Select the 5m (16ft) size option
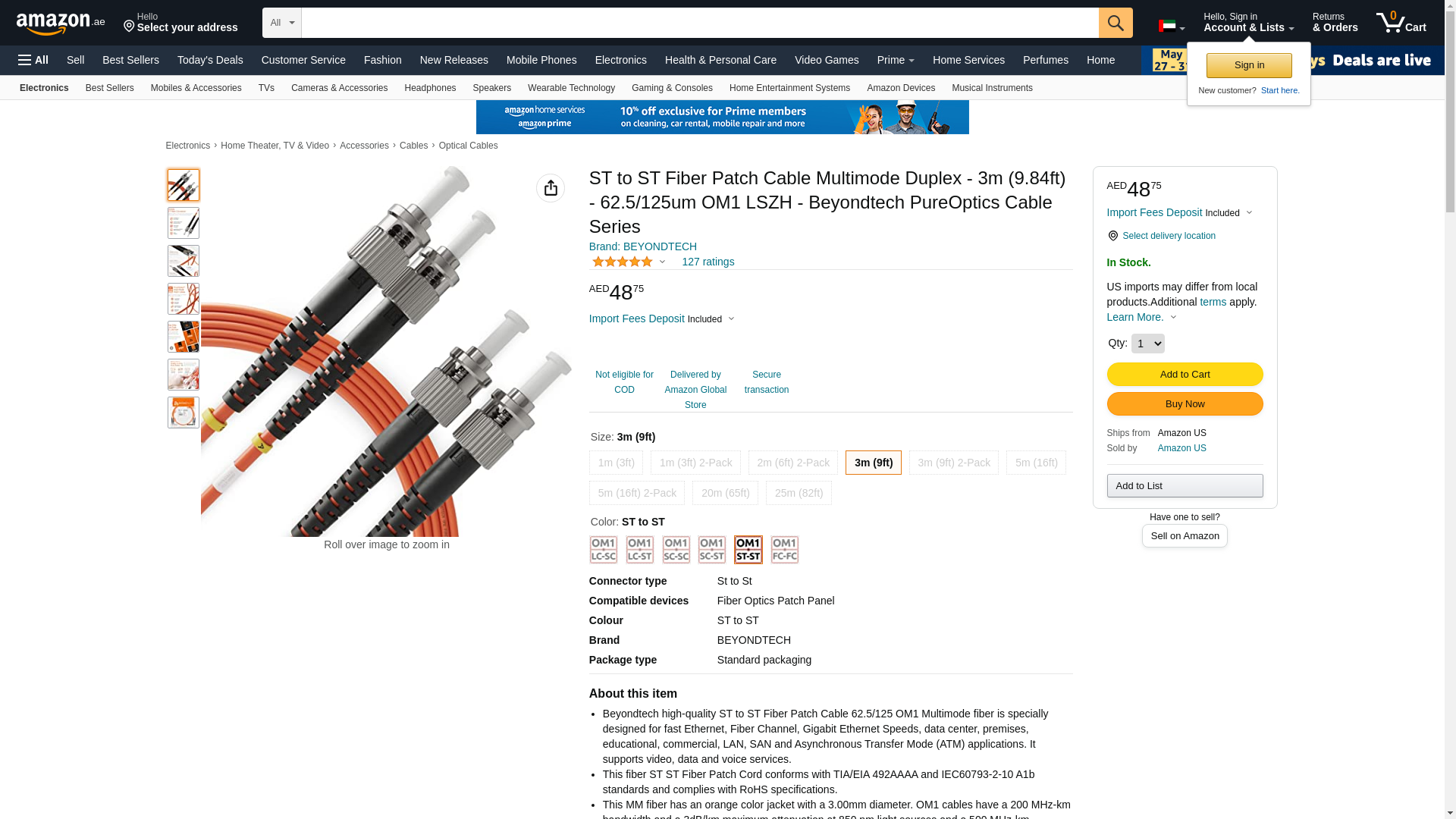Image resolution: width=1456 pixels, height=819 pixels. pyautogui.click(x=1036, y=463)
